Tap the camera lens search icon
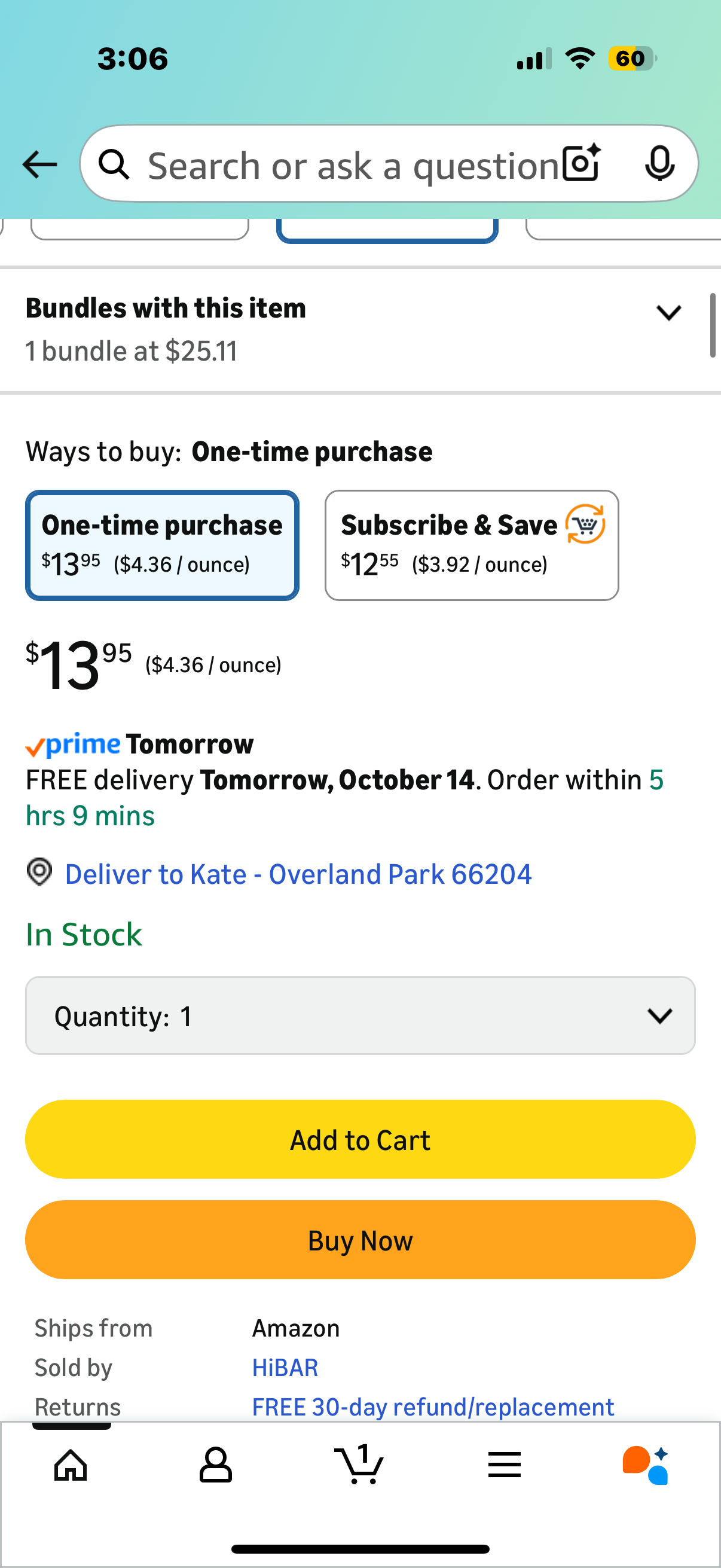Image resolution: width=721 pixels, height=1568 pixels. click(x=581, y=163)
